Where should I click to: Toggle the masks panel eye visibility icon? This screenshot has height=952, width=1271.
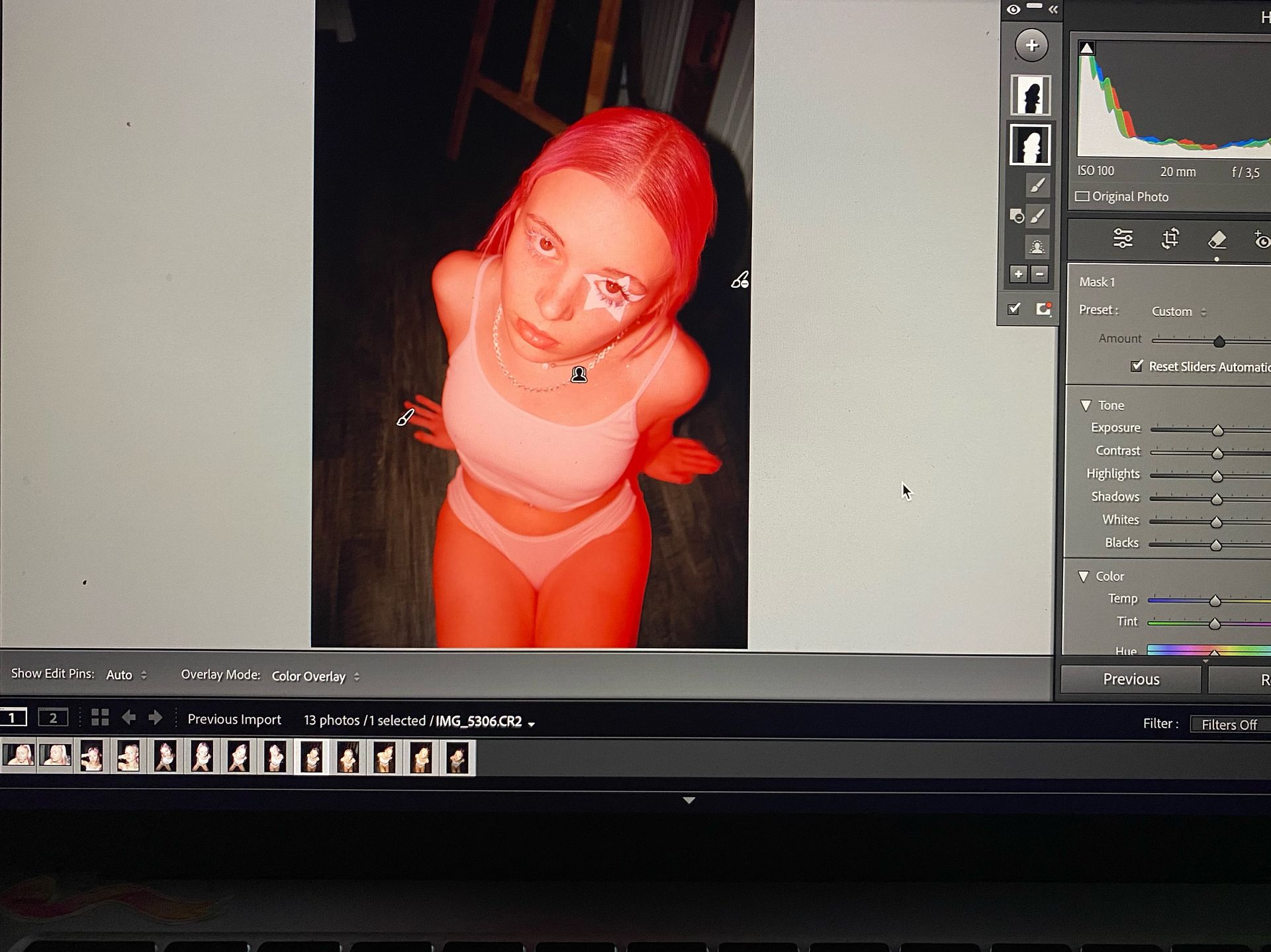click(1013, 9)
